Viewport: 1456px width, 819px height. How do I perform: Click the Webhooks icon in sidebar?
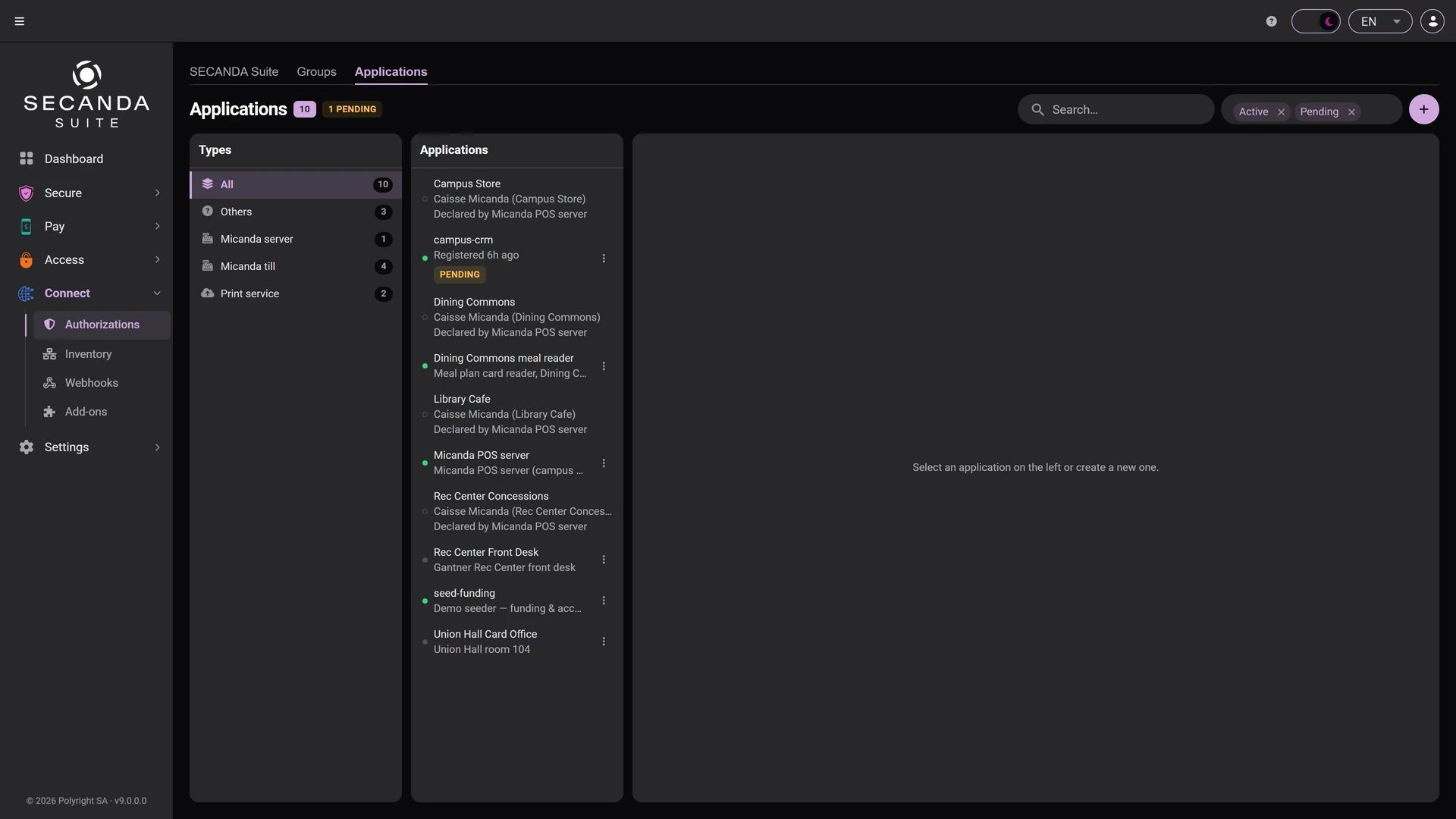[x=50, y=383]
